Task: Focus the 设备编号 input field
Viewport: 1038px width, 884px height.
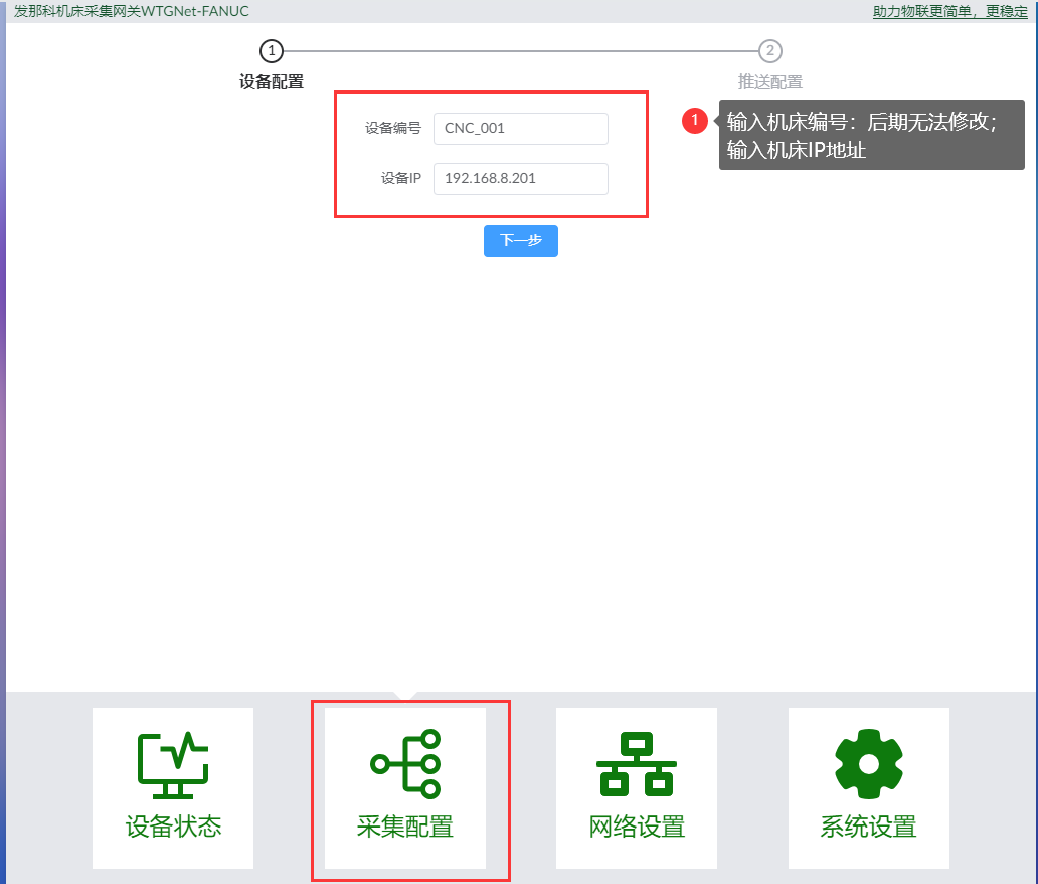Action: [522, 128]
